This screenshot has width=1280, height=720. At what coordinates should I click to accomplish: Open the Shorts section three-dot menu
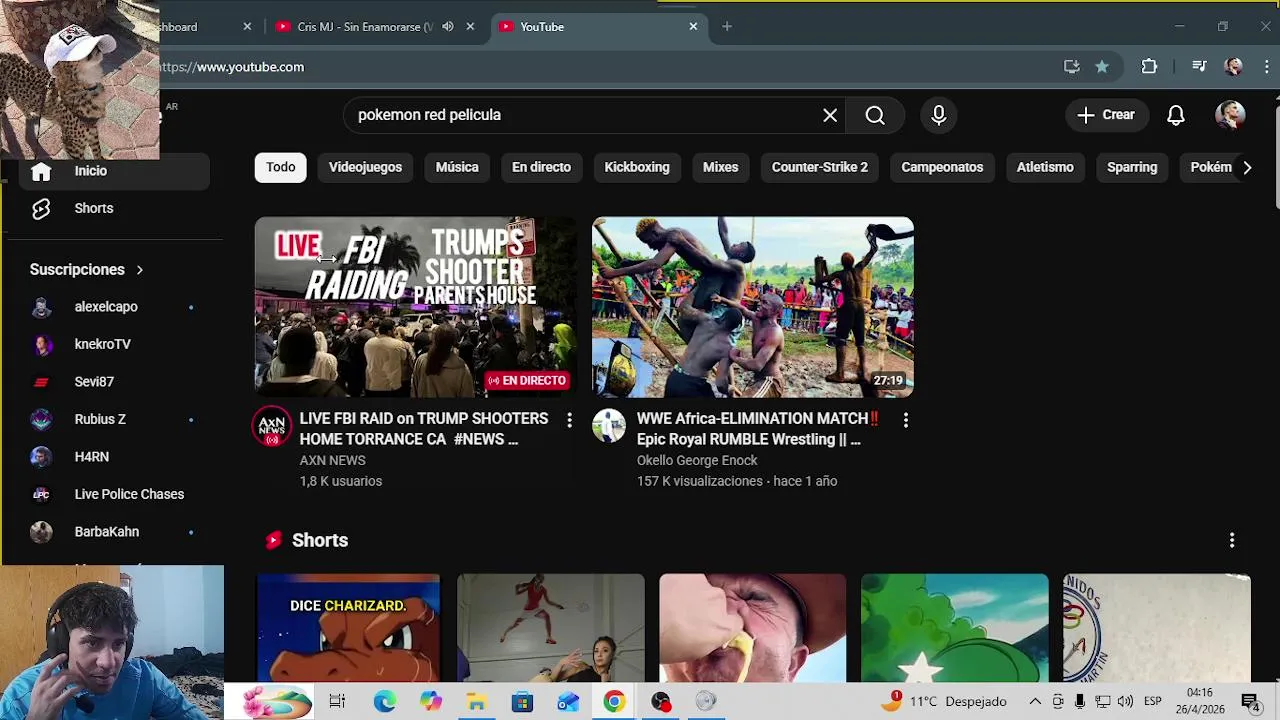1232,540
